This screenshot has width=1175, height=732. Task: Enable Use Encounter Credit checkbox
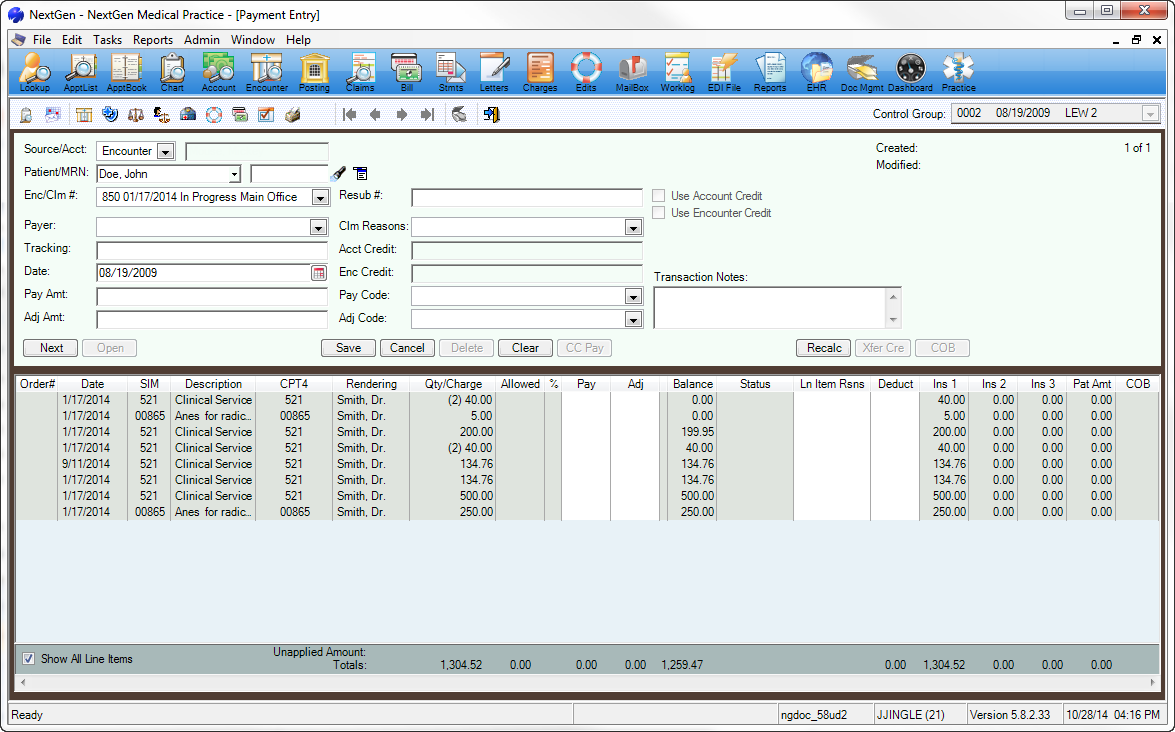[659, 213]
